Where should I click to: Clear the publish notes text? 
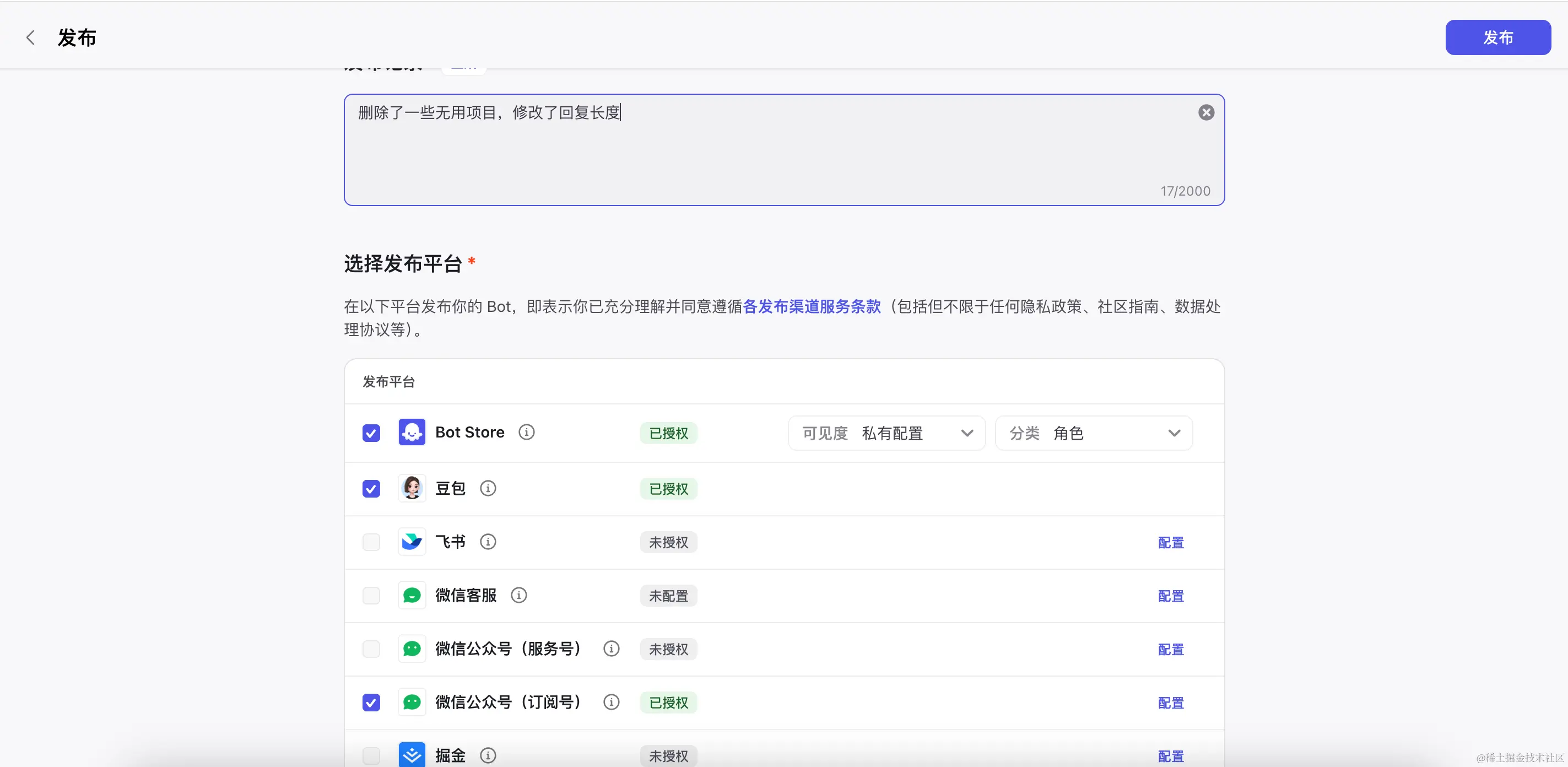pos(1206,112)
